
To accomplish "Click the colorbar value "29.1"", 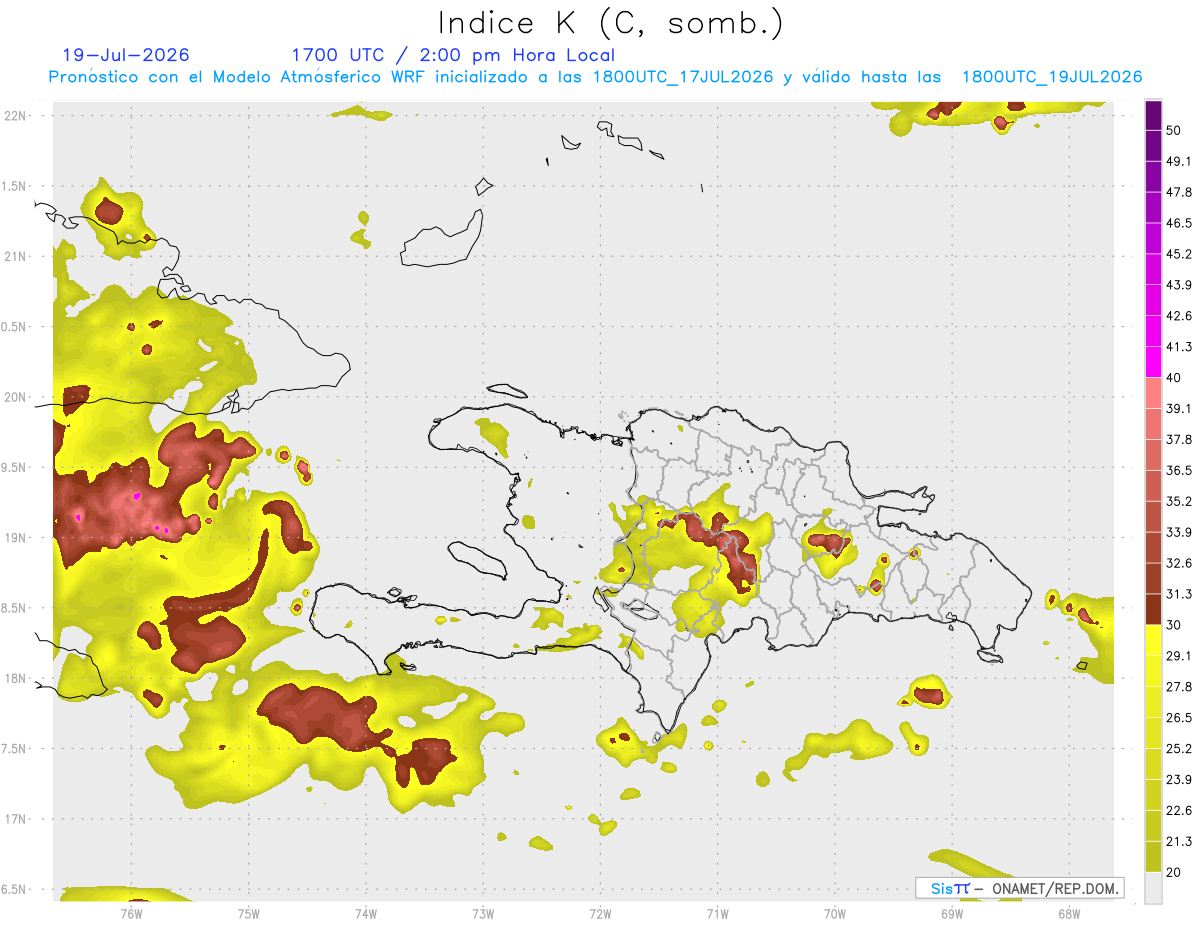I will pyautogui.click(x=1178, y=657).
